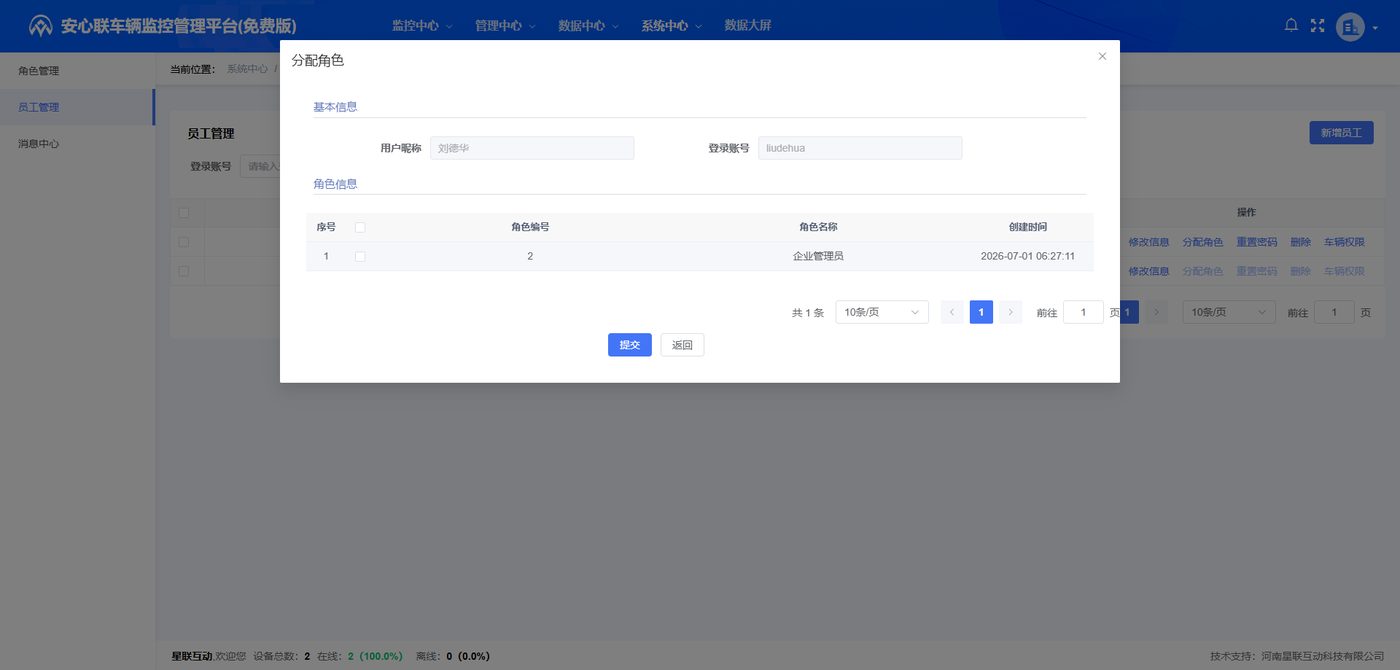This screenshot has height=670, width=1400.
Task: Open 10条/页 dropdown in background table
Action: click(1229, 312)
